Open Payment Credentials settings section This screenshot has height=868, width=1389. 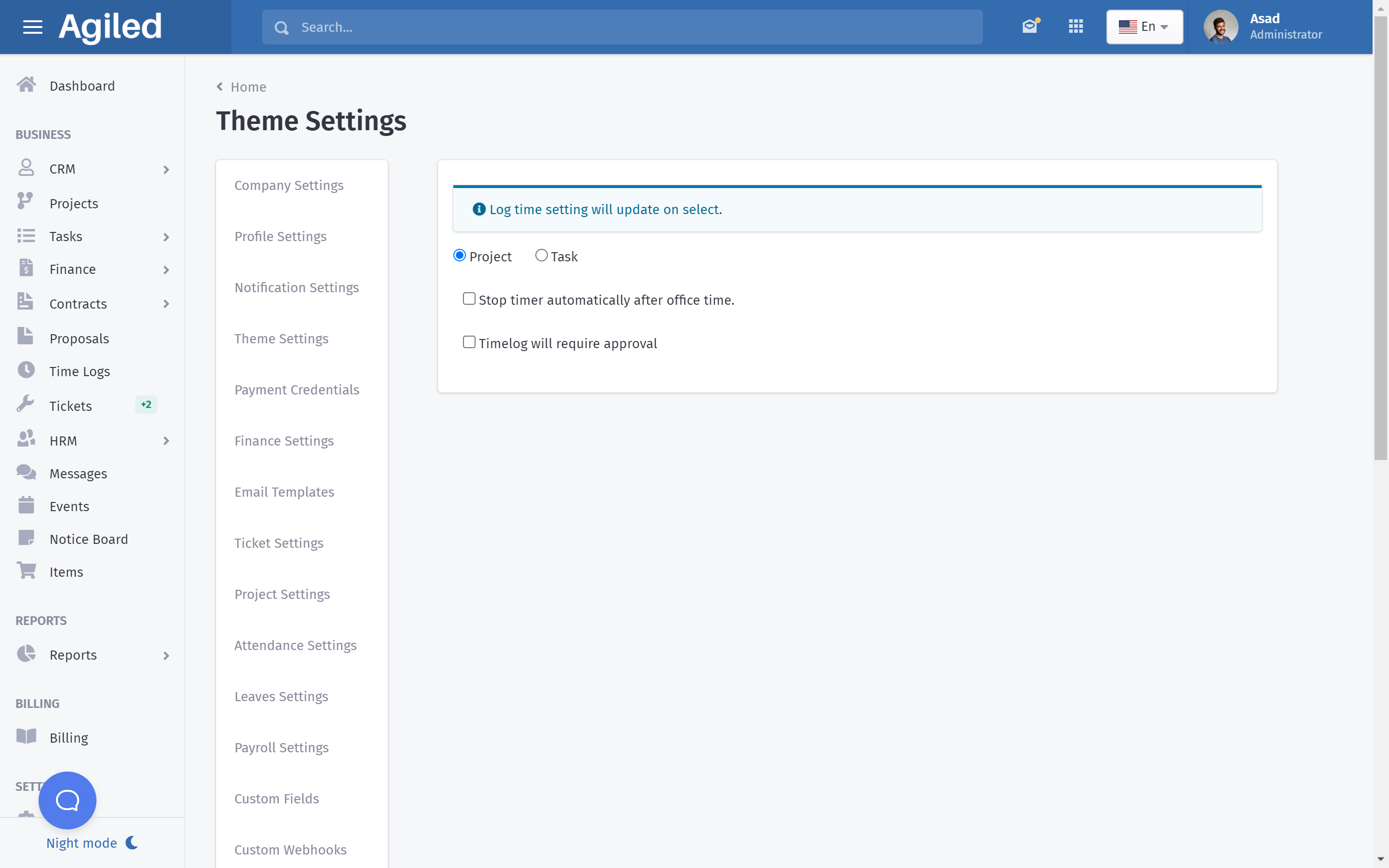(x=297, y=390)
